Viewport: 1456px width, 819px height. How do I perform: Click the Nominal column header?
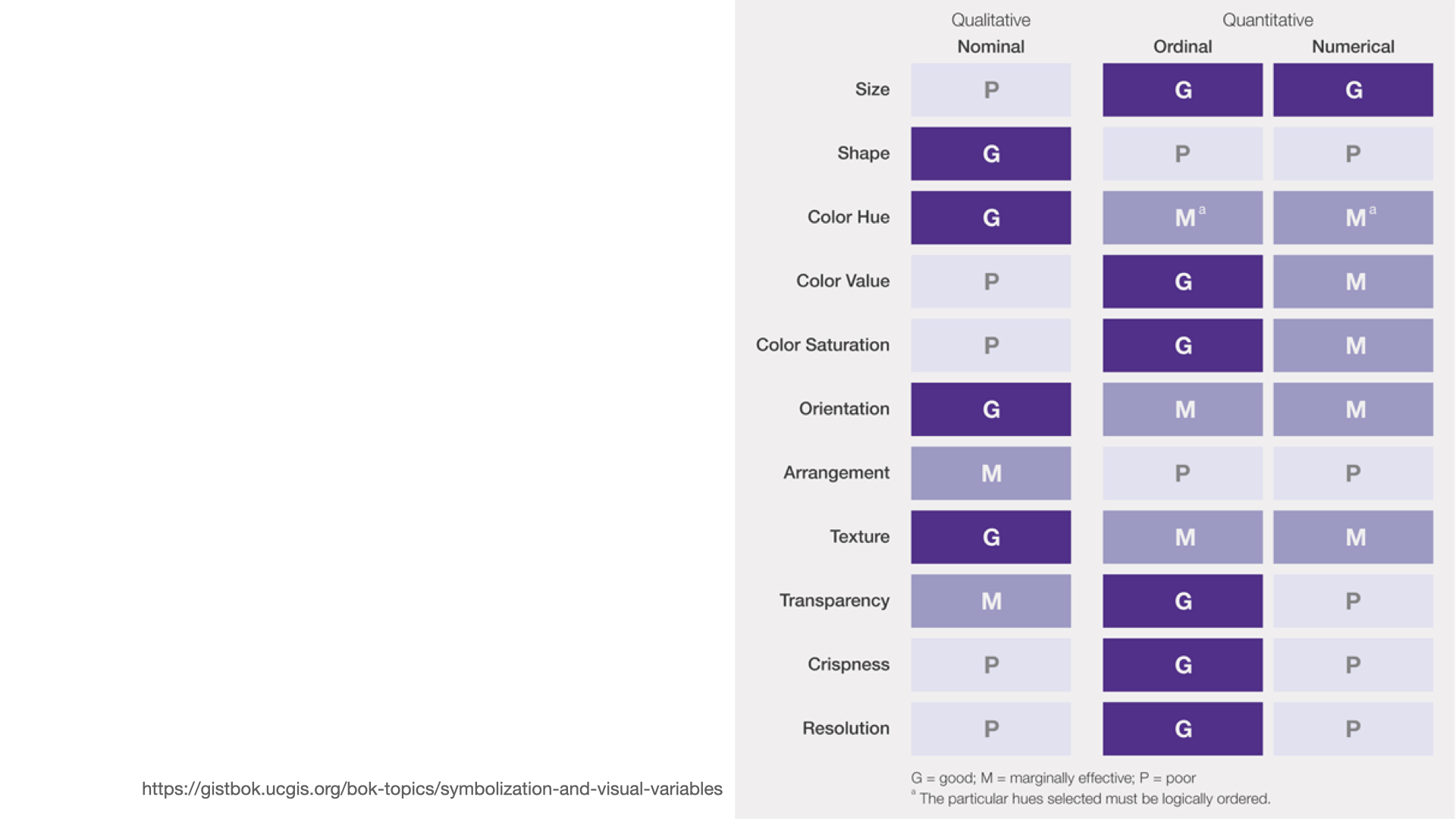990,46
